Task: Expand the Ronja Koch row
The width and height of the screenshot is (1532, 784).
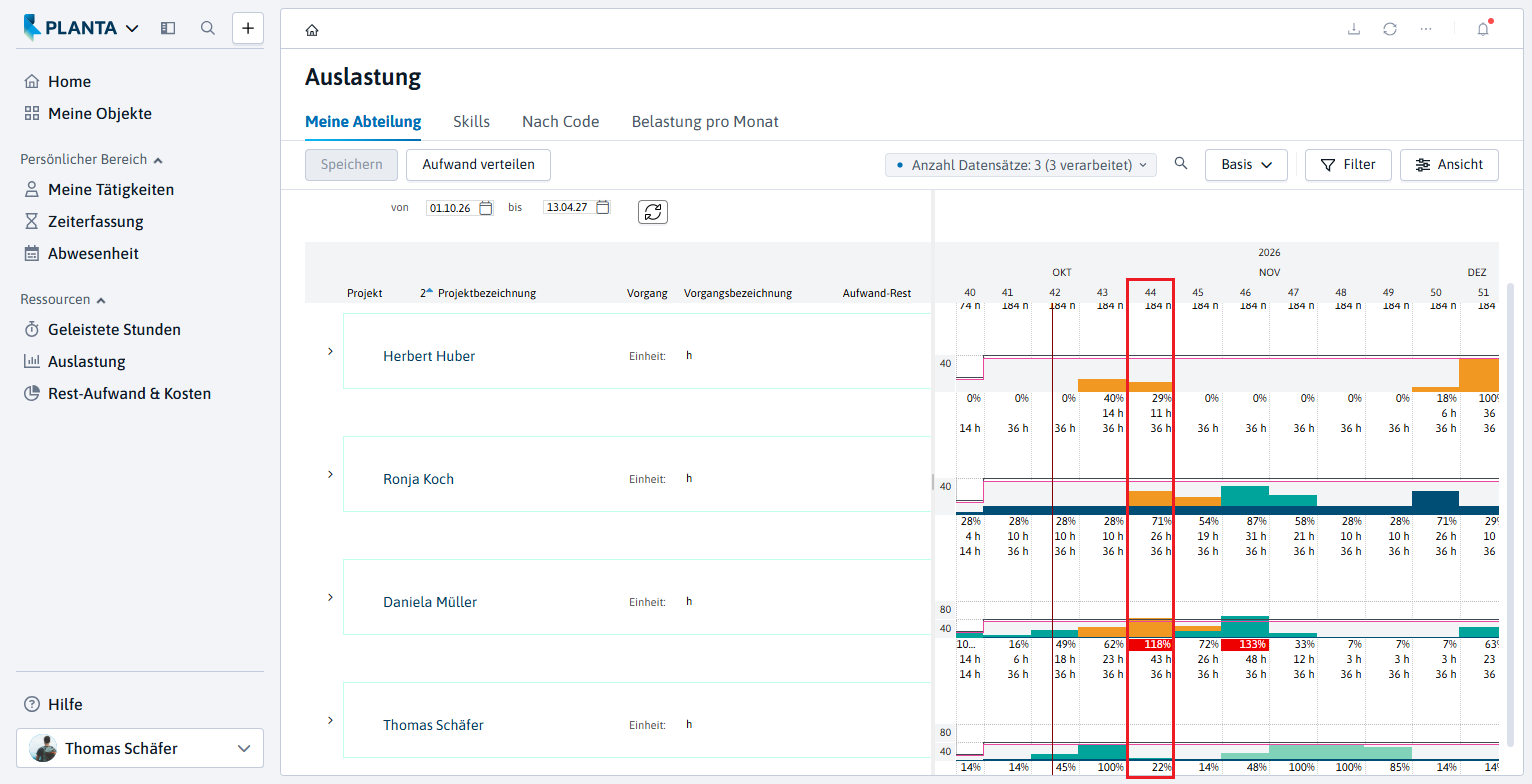Action: coord(330,474)
